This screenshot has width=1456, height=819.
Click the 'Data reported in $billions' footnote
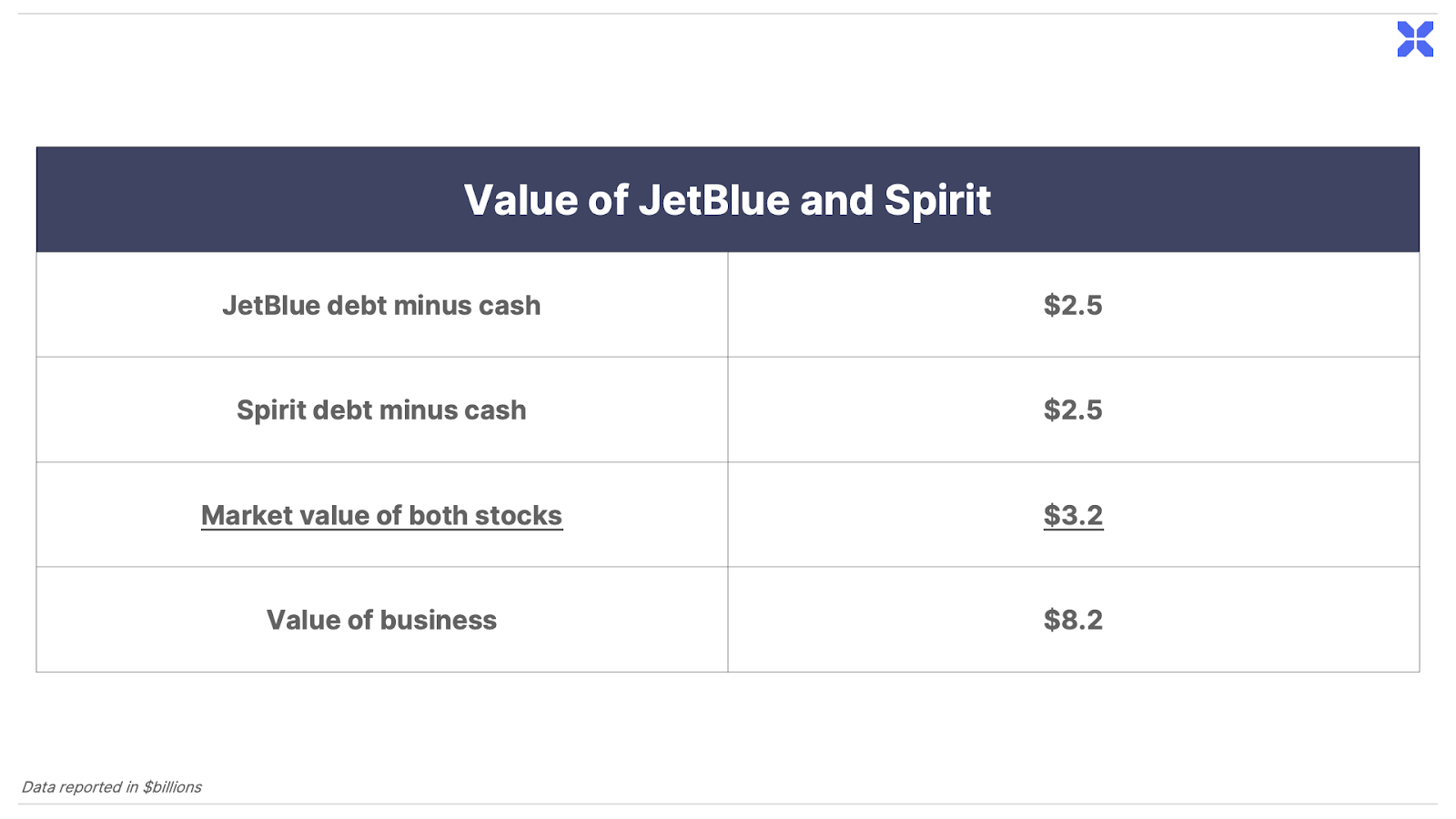click(111, 787)
